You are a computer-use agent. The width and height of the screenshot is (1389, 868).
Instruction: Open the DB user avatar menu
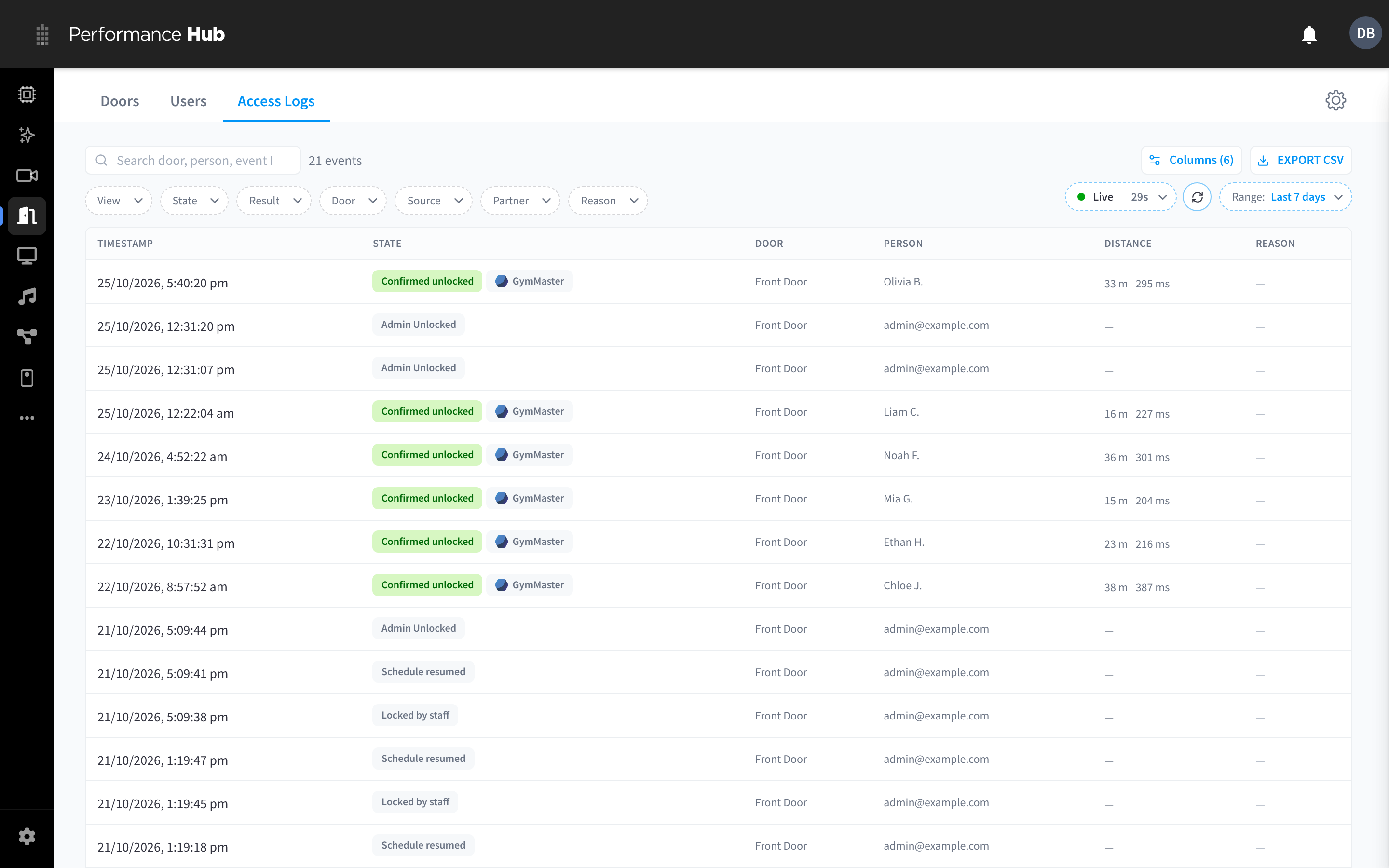point(1365,33)
